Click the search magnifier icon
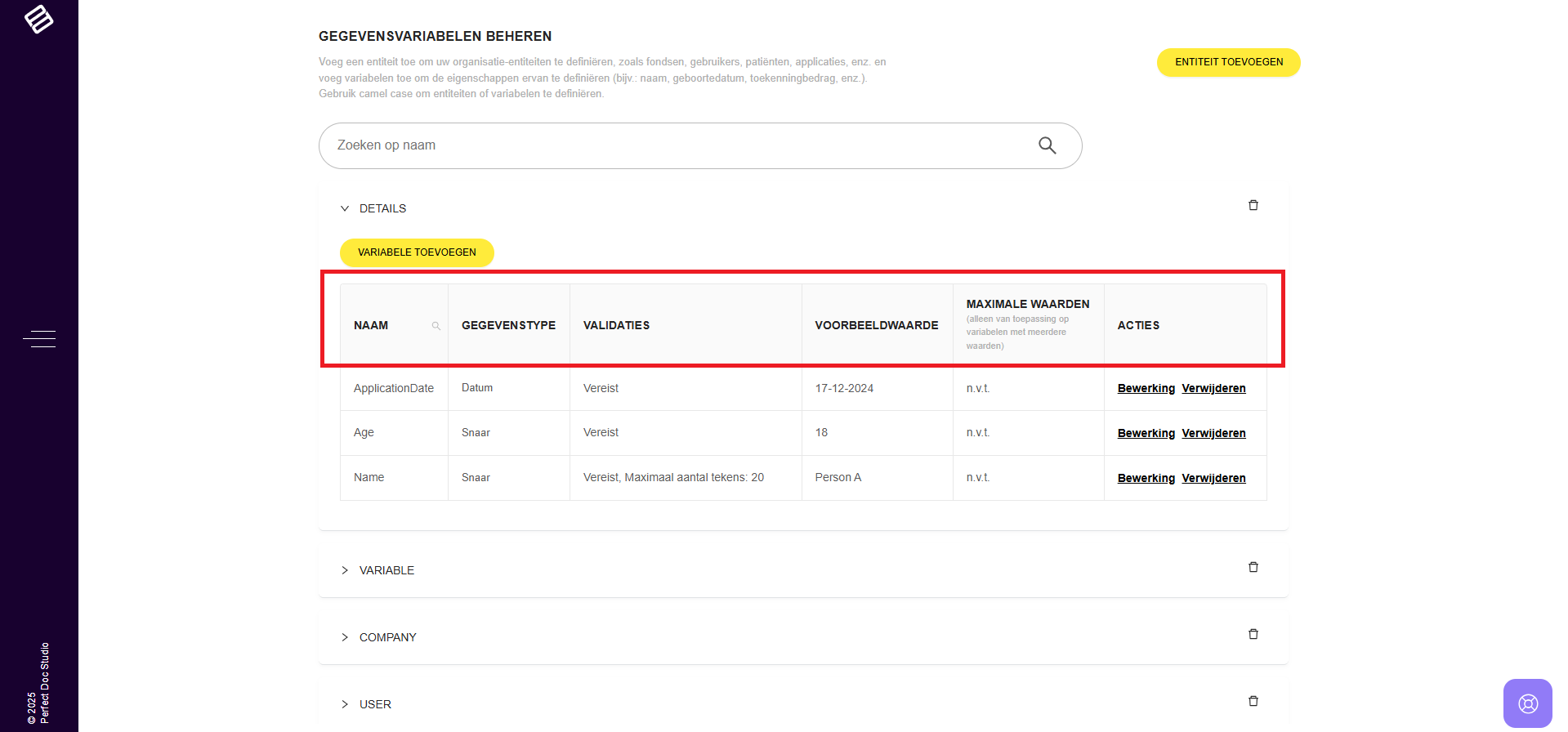The image size is (1568, 732). click(x=1047, y=145)
